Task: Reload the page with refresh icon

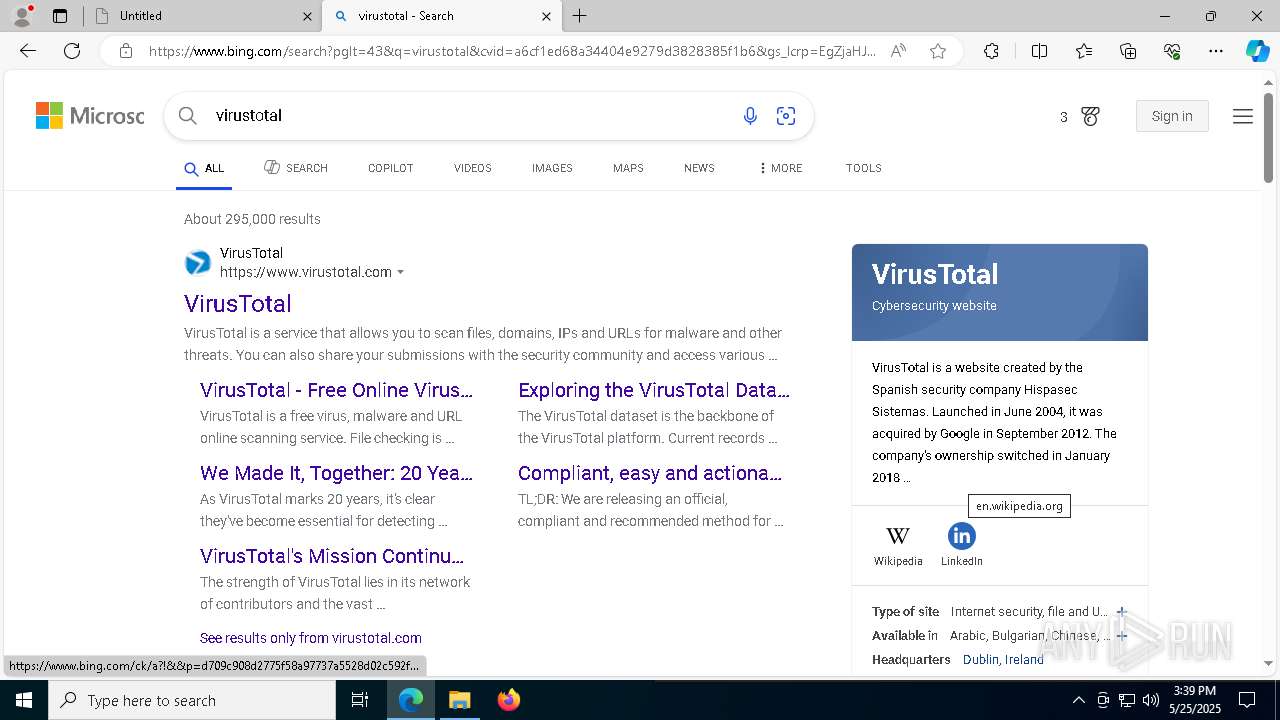Action: [x=72, y=51]
